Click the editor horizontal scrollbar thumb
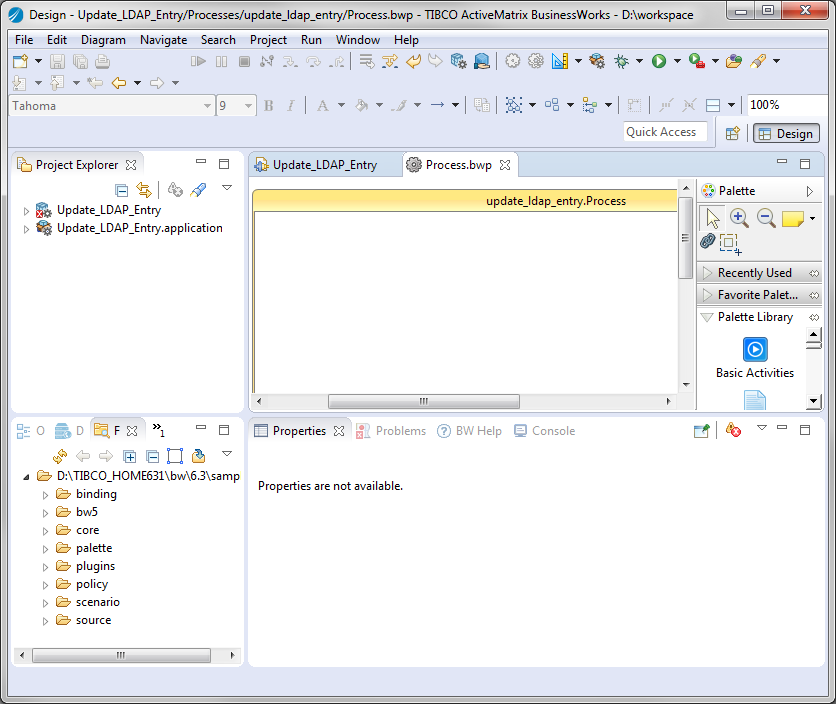836x704 pixels. click(423, 401)
